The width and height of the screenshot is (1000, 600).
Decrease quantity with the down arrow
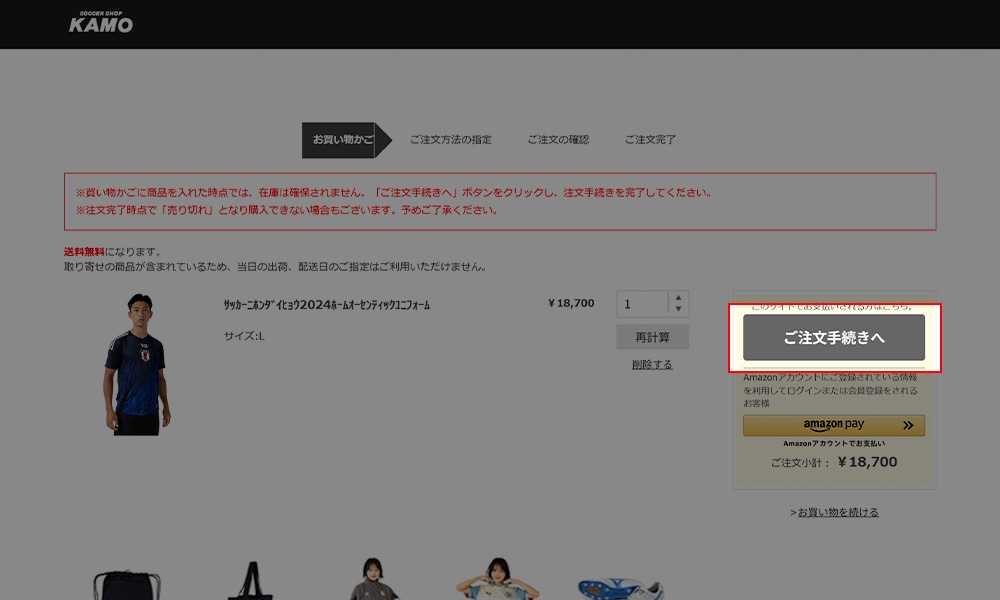[678, 309]
